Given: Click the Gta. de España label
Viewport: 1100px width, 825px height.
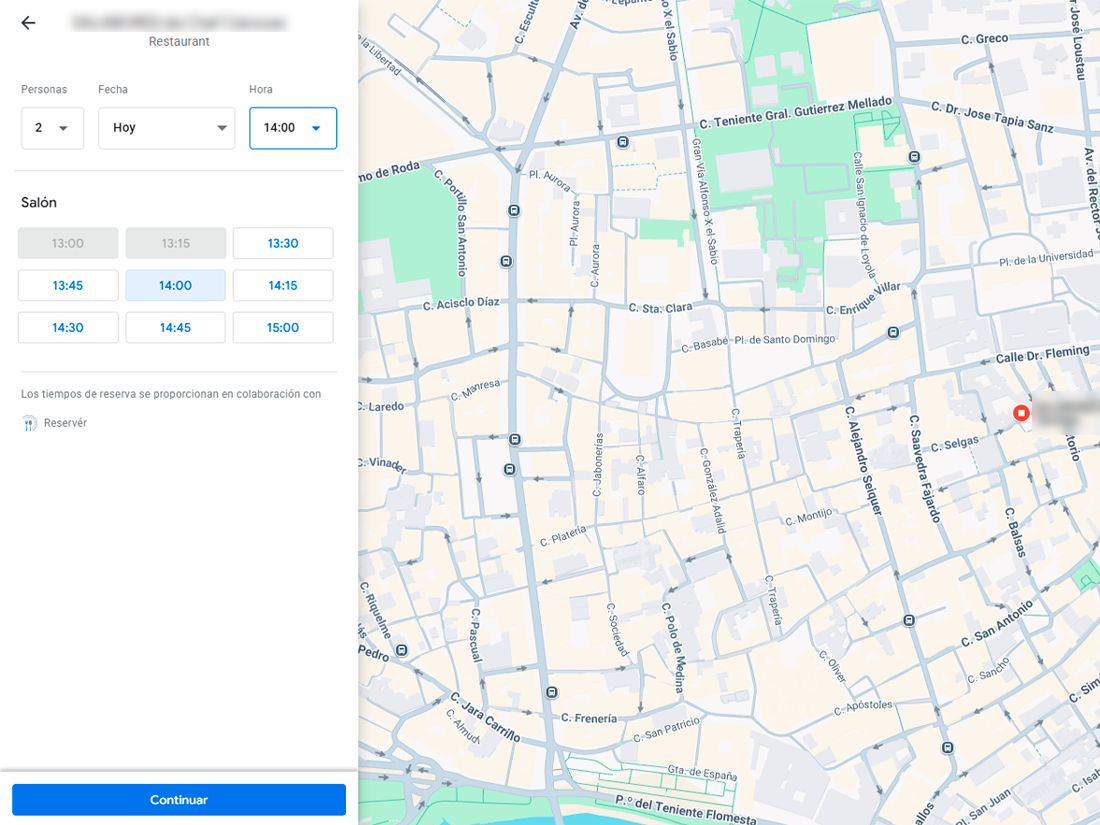Looking at the screenshot, I should [702, 772].
